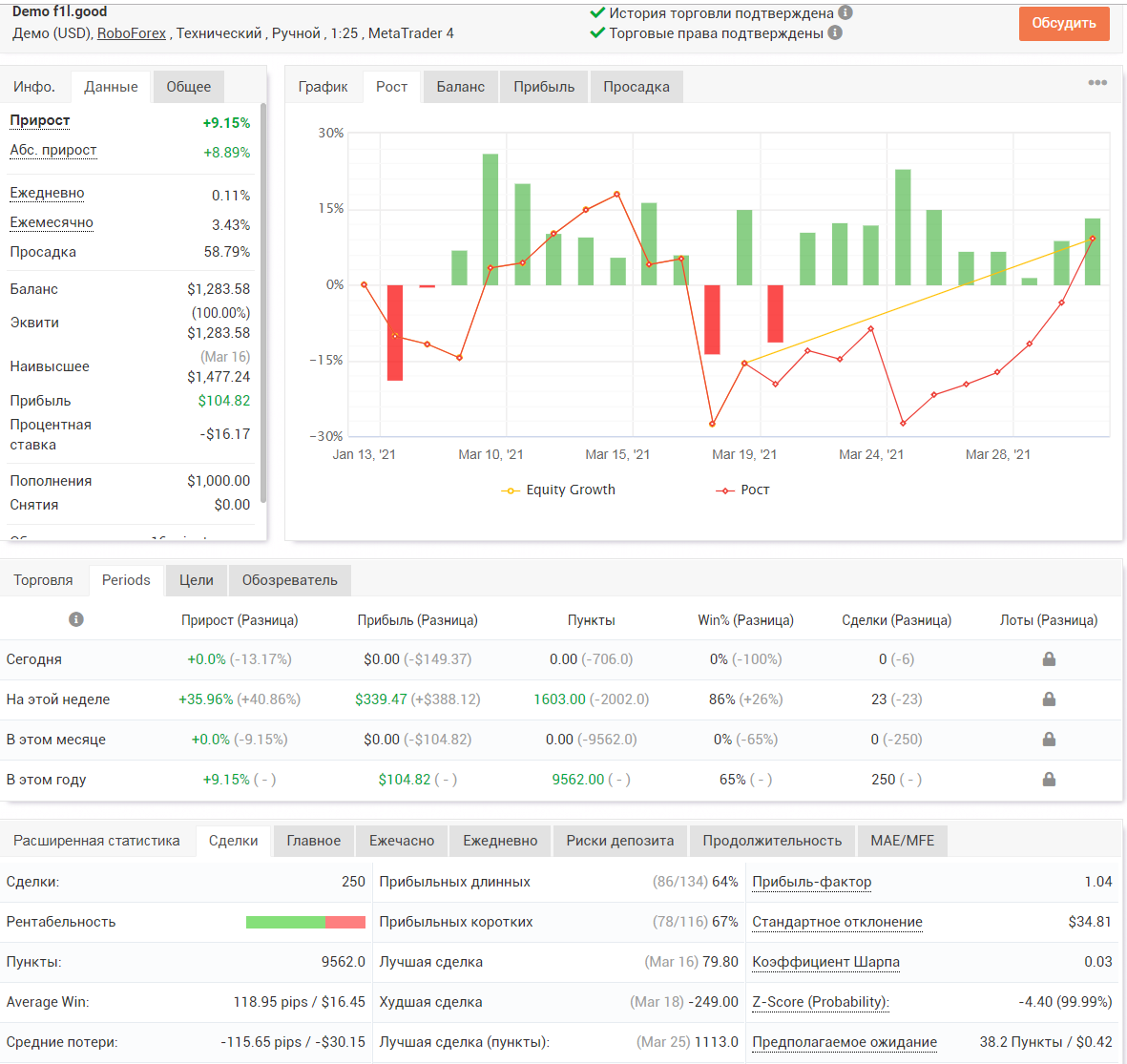Switch to the Баланс chart tab
This screenshot has width=1127, height=1064.
(461, 87)
